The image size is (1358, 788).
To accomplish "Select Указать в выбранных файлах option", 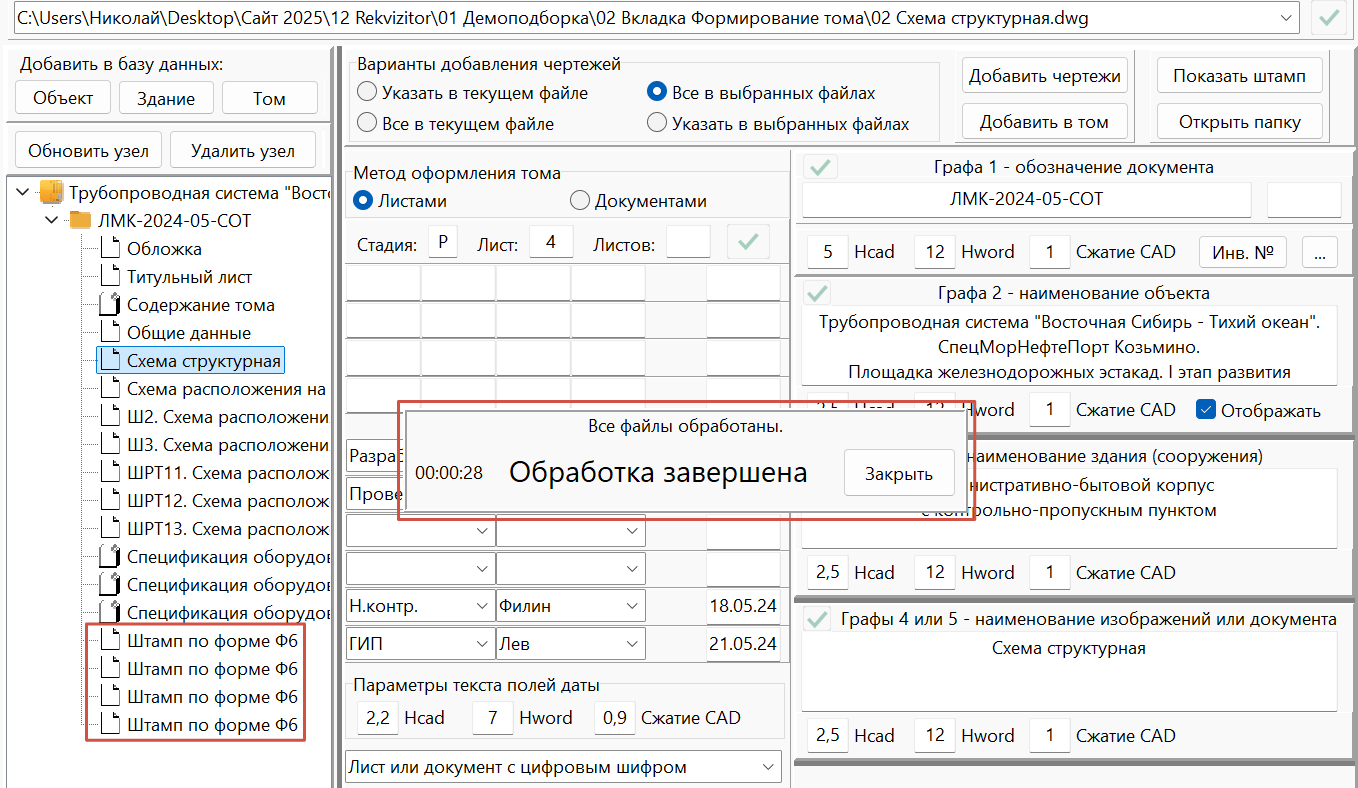I will [656, 124].
